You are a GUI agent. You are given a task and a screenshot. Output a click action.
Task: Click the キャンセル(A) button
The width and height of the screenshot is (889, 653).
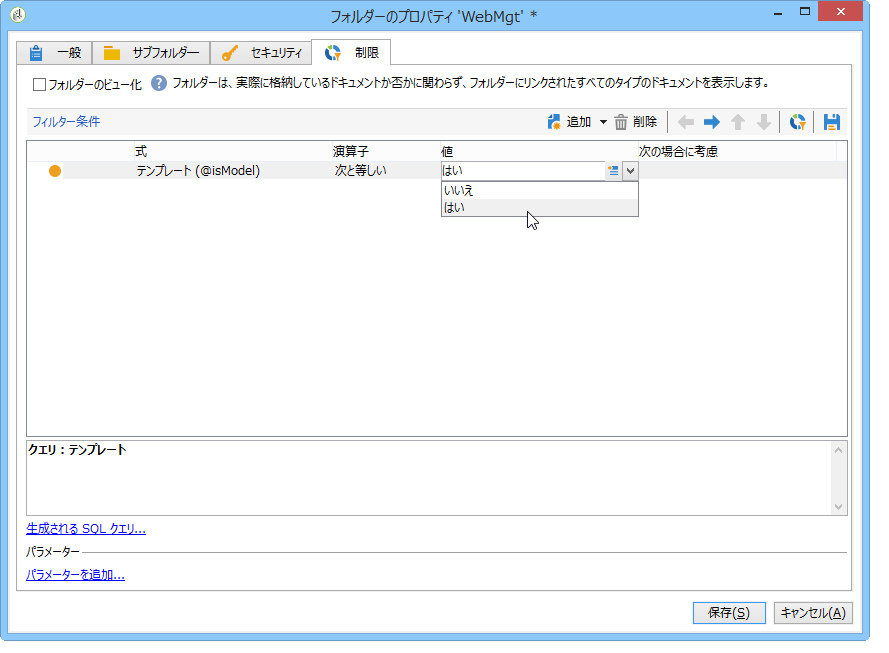coord(813,613)
